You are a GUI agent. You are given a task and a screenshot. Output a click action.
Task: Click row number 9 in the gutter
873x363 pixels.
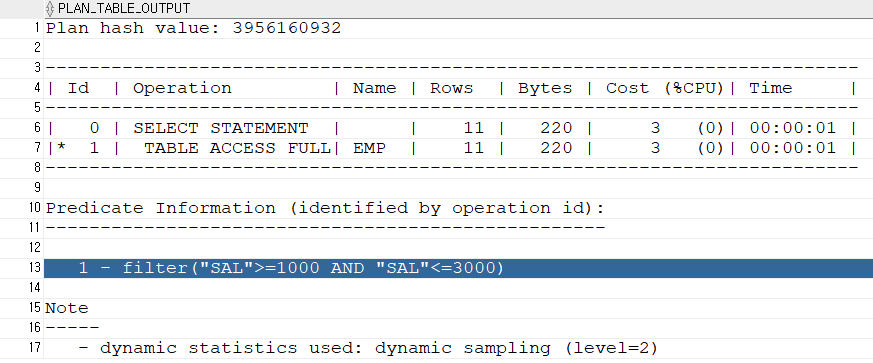pyautogui.click(x=37, y=188)
